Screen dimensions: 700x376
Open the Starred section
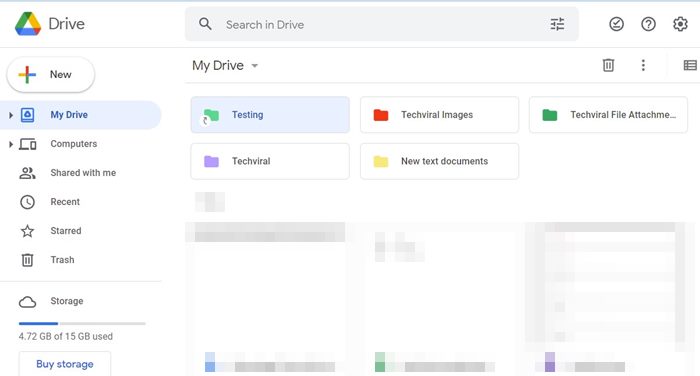point(81,231)
